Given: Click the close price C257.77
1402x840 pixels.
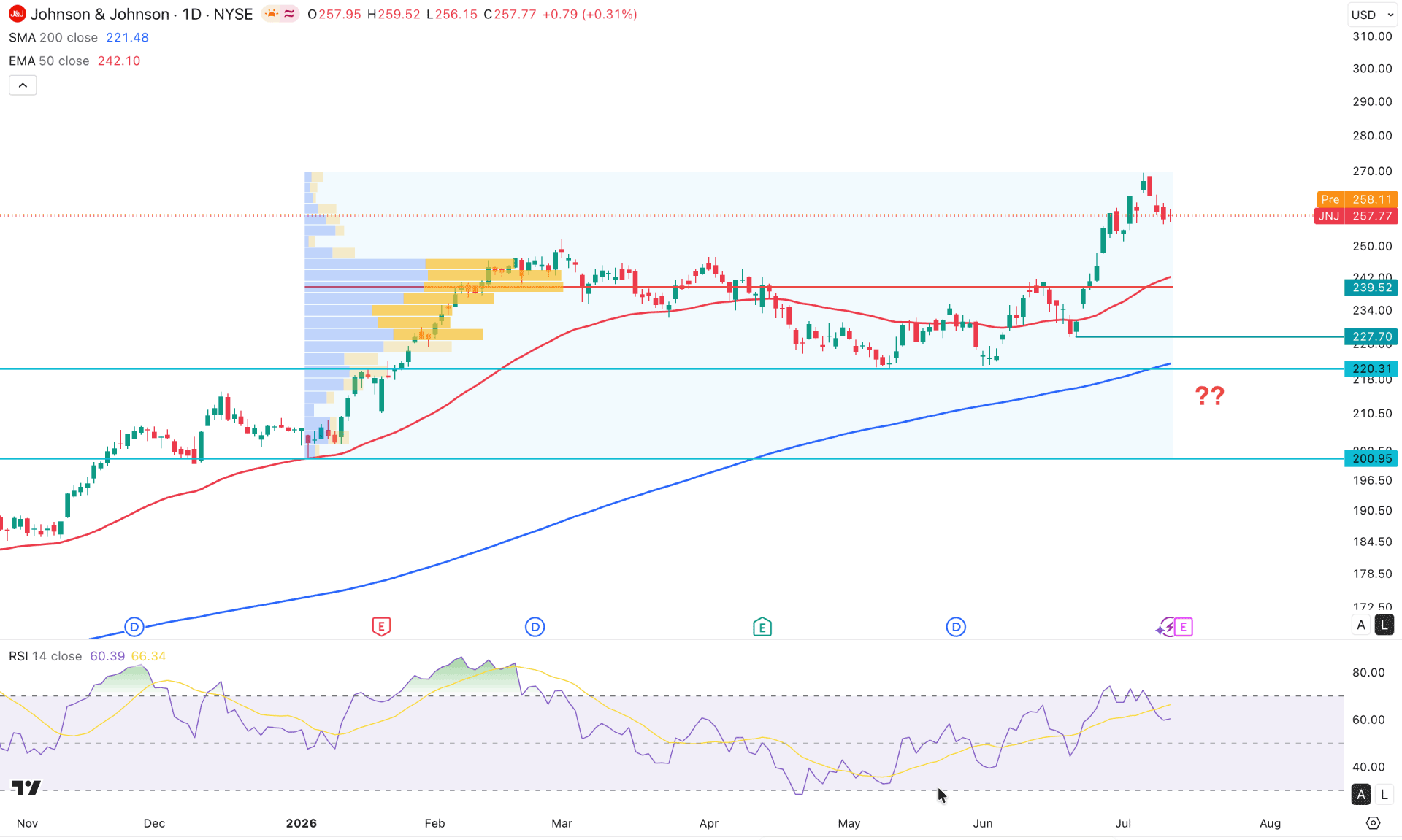Looking at the screenshot, I should click(x=510, y=14).
